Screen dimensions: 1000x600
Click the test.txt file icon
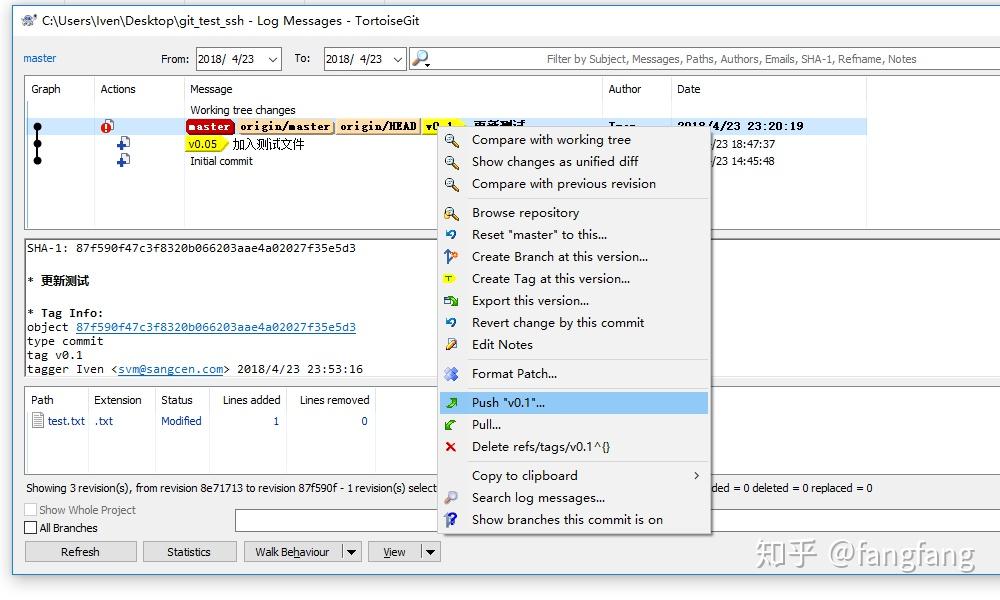point(38,421)
